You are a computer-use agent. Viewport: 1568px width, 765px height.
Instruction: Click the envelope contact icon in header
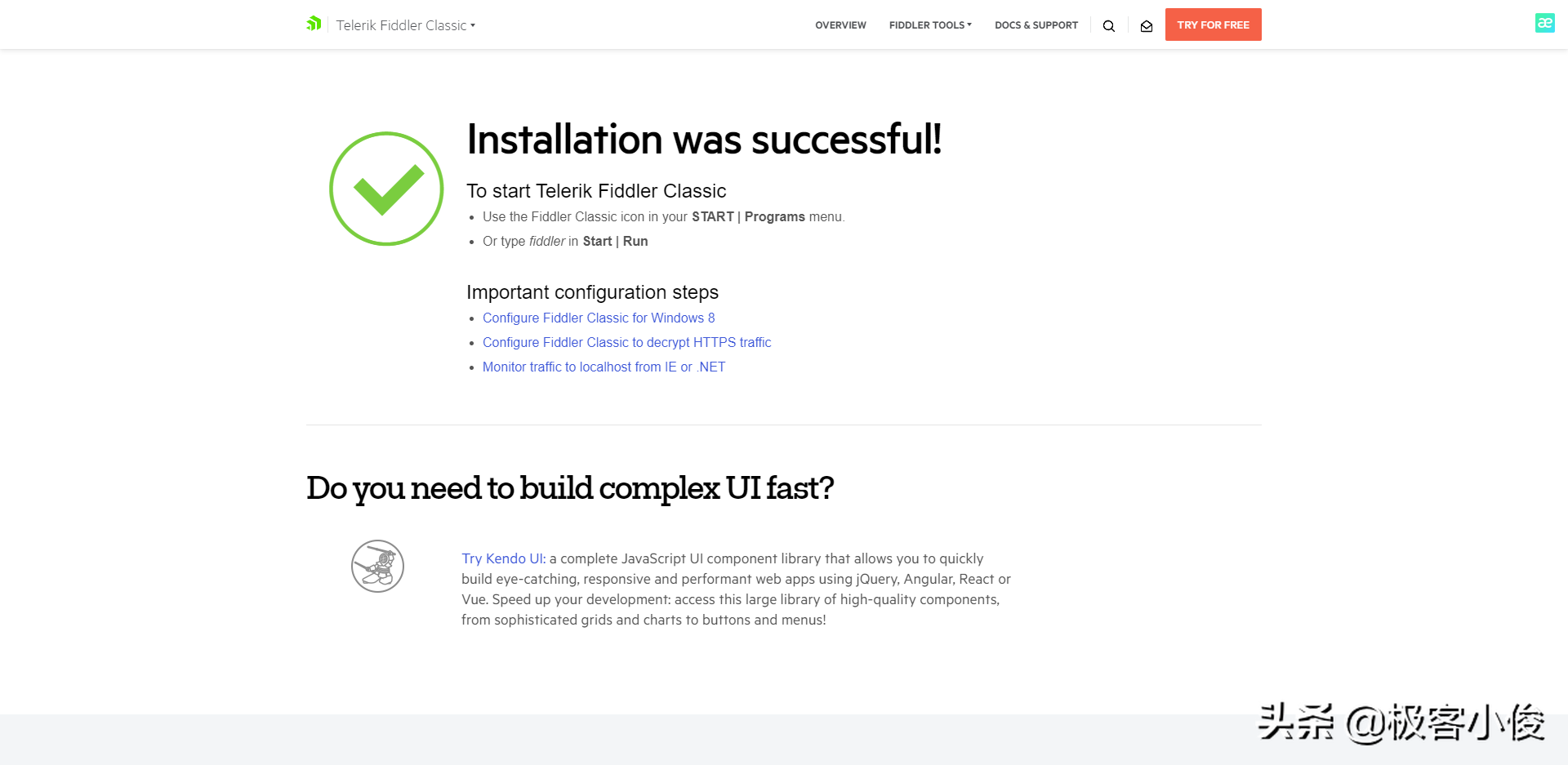[x=1147, y=25]
